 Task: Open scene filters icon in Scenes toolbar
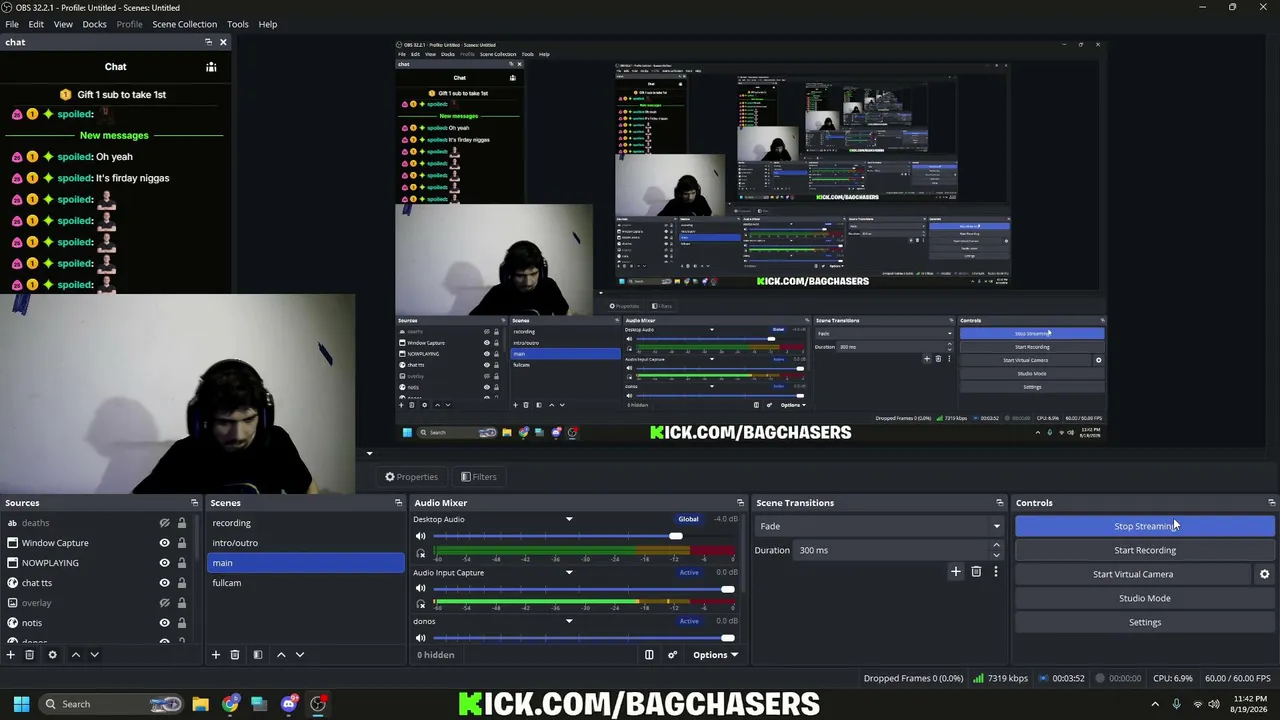pos(257,655)
